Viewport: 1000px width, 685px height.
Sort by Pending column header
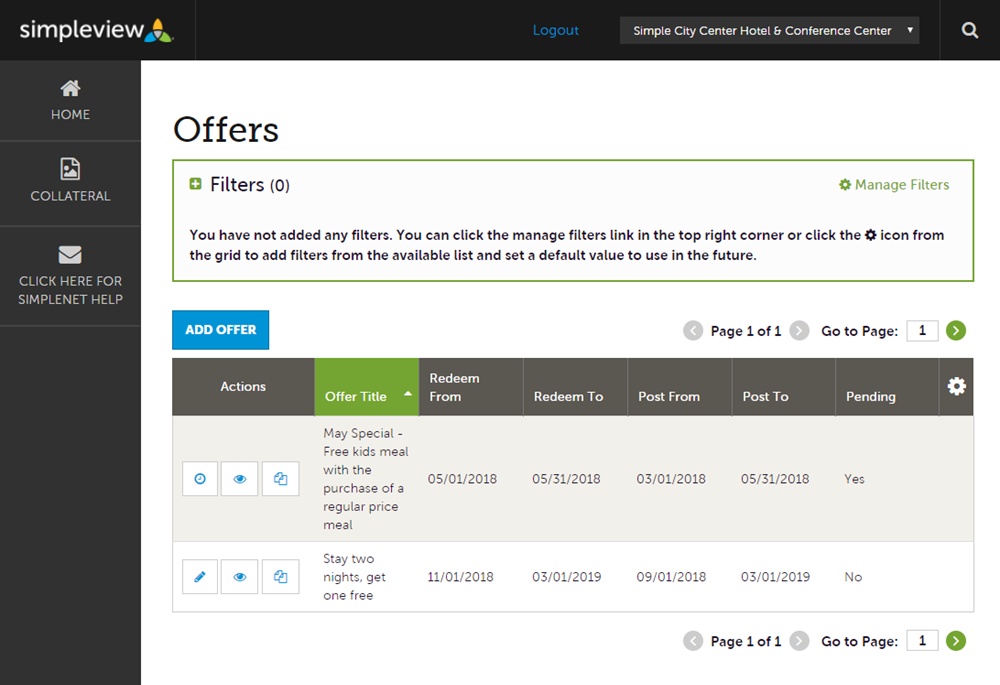(x=887, y=387)
